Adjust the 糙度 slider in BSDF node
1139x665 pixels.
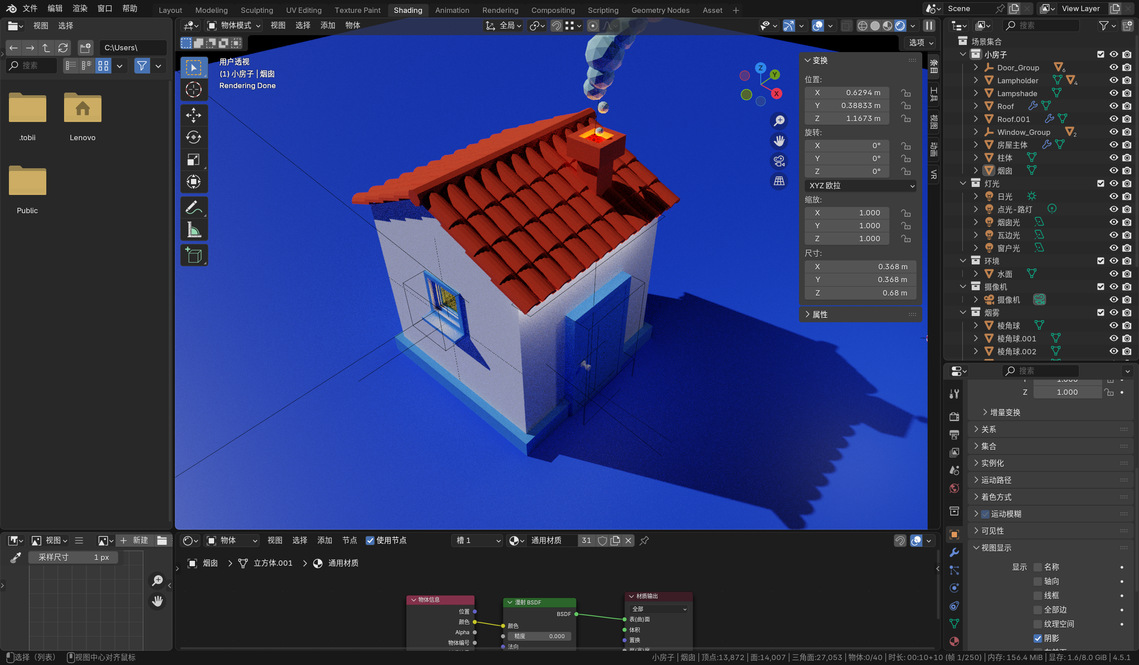(x=538, y=636)
